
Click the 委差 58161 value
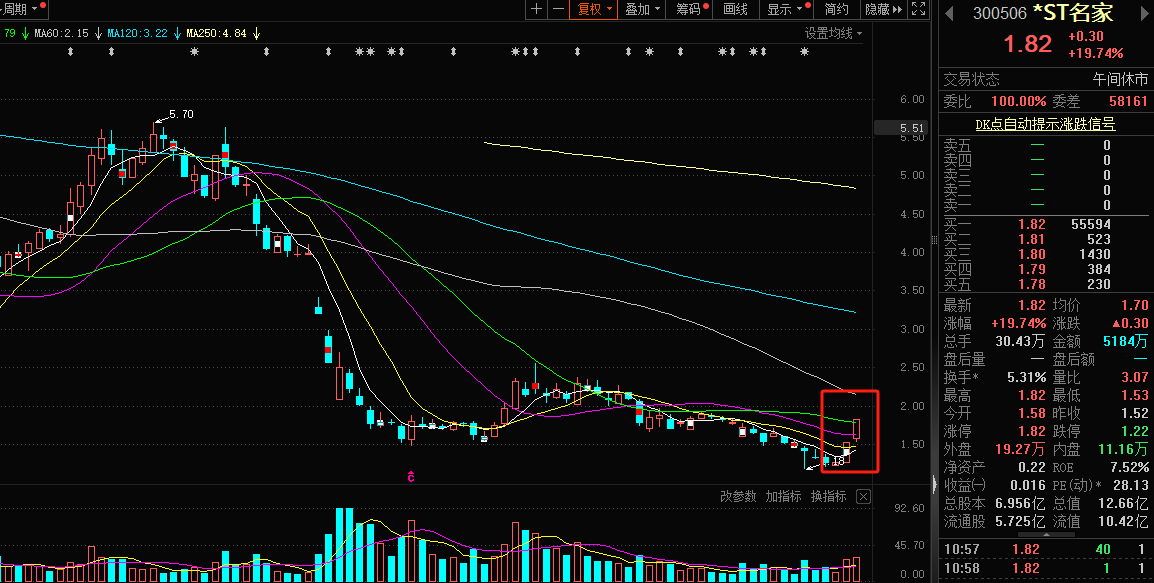coord(1128,101)
